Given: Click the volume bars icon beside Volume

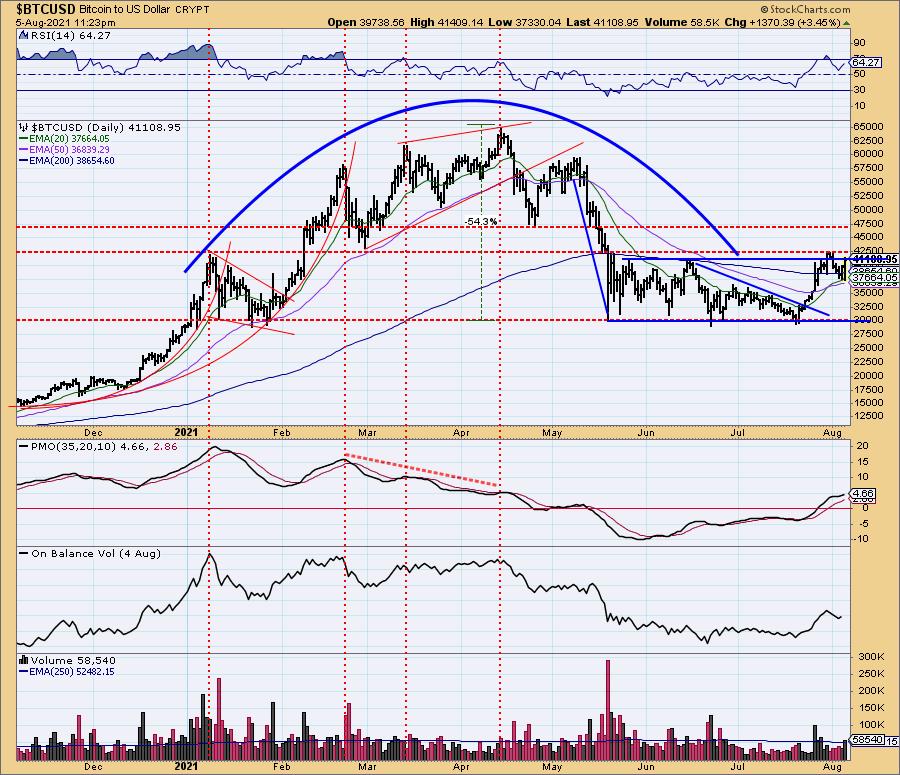Looking at the screenshot, I should (24, 660).
